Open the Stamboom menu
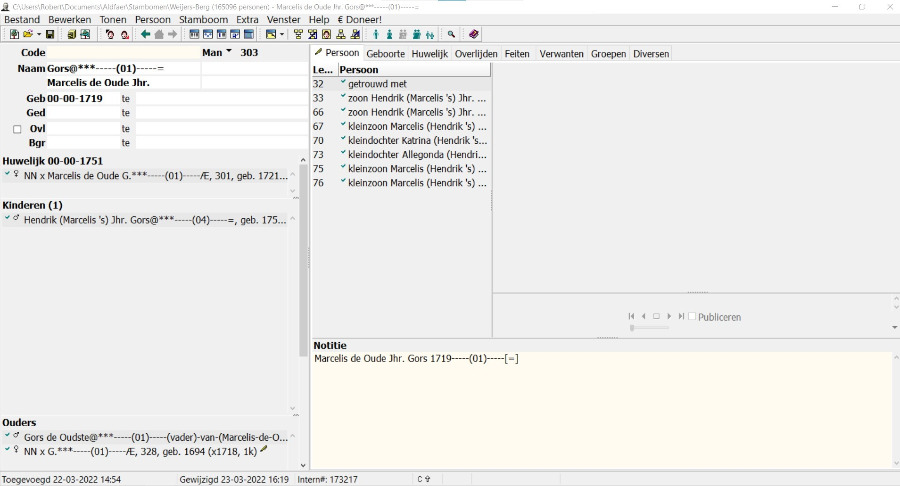The width and height of the screenshot is (900, 486). (203, 19)
